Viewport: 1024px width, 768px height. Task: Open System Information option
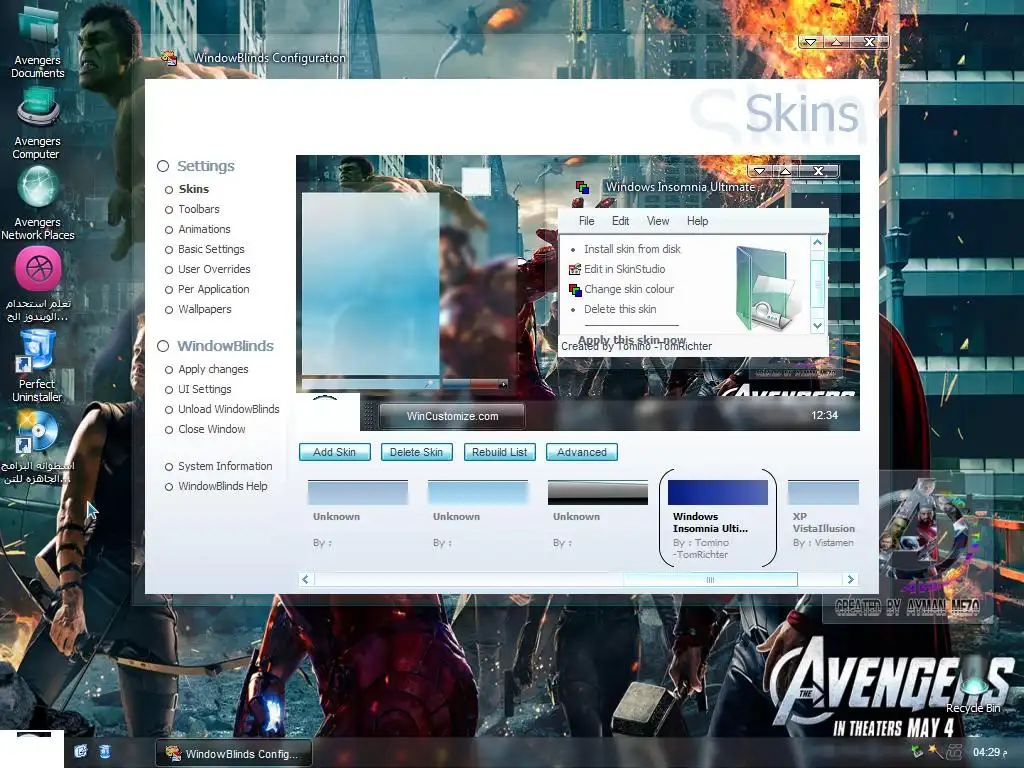(x=225, y=466)
